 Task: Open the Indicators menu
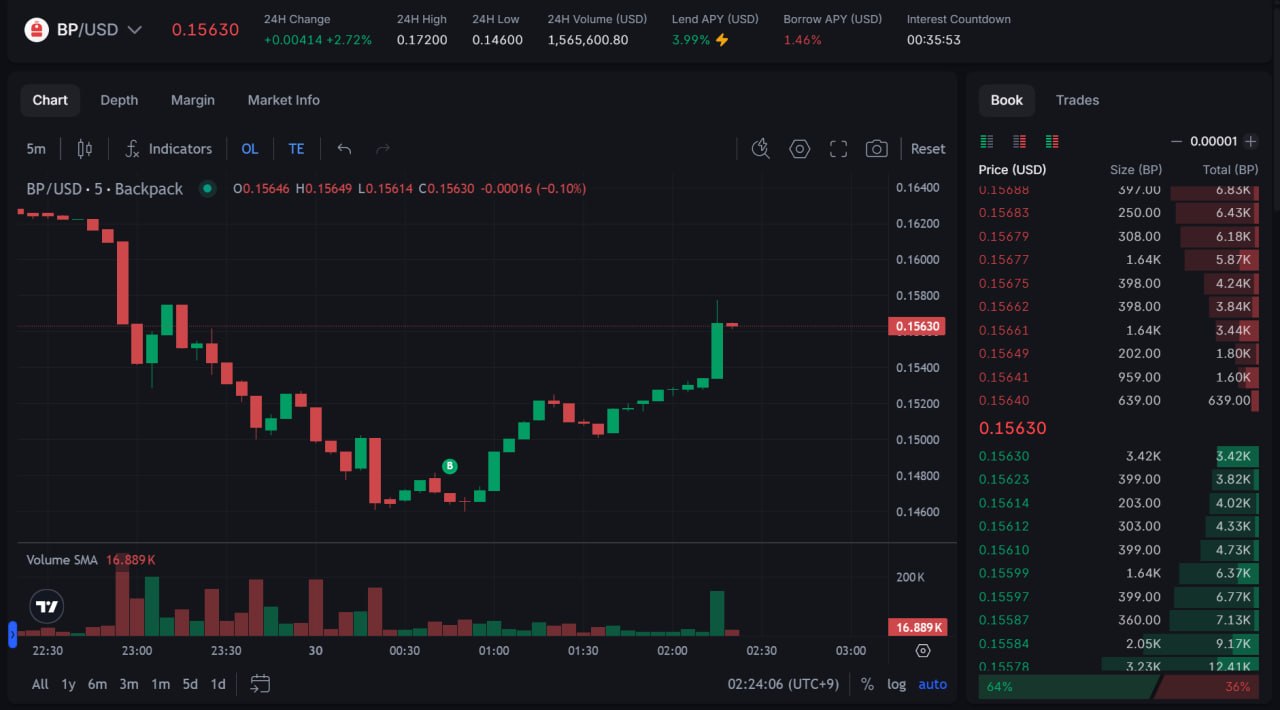point(168,149)
